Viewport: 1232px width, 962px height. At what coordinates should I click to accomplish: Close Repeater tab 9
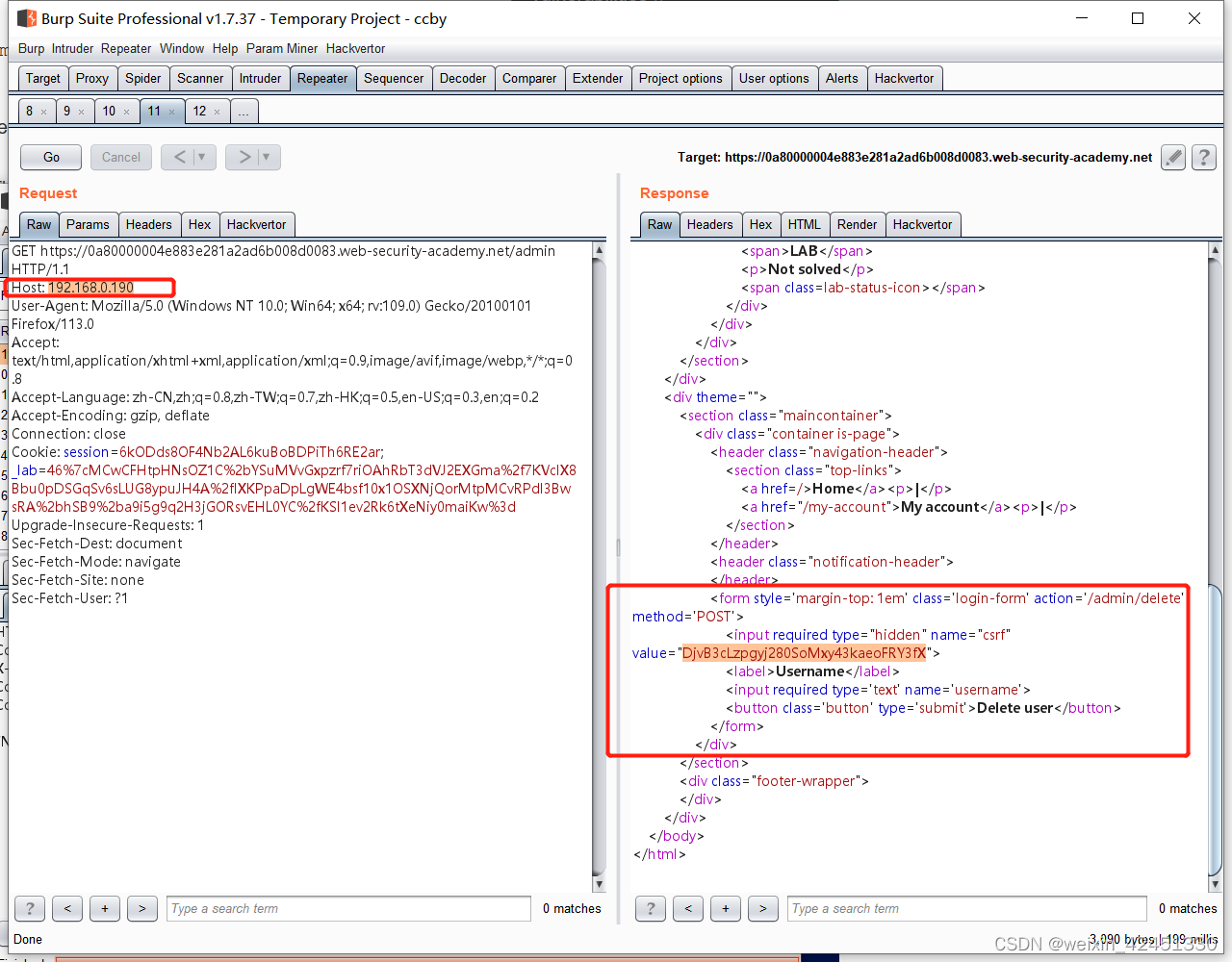click(81, 112)
